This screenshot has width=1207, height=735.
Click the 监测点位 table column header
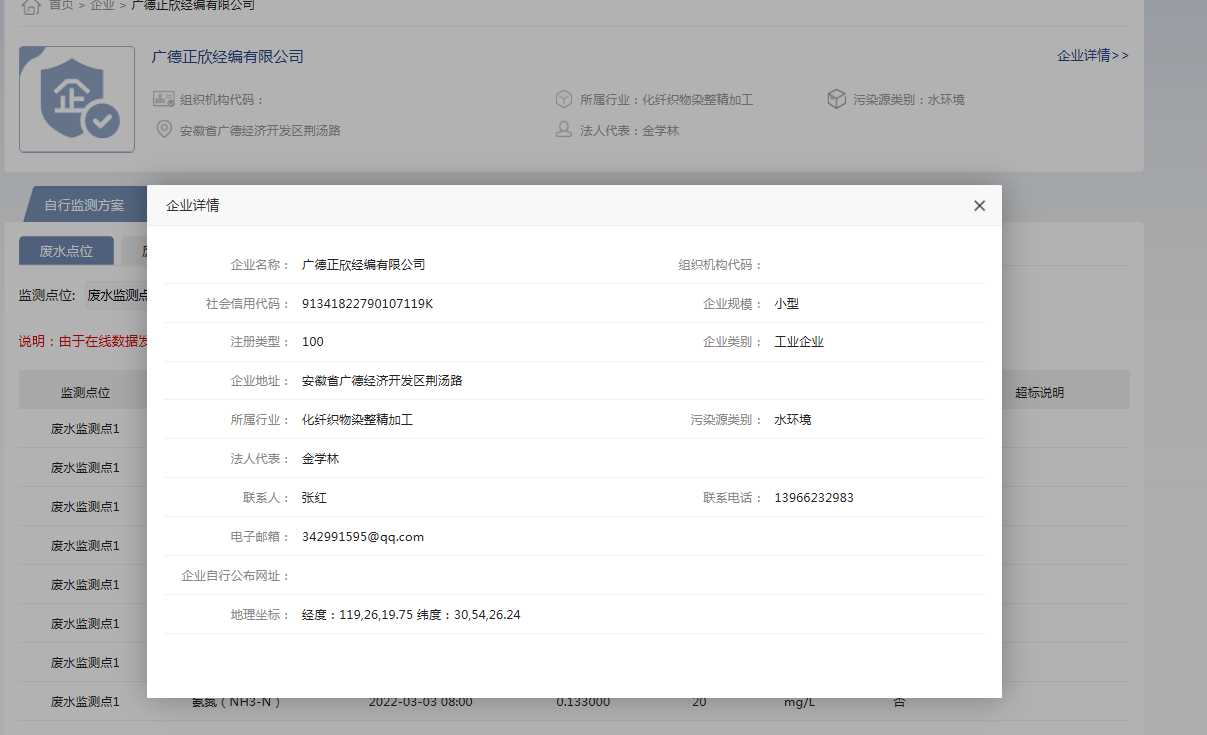pyautogui.click(x=85, y=393)
